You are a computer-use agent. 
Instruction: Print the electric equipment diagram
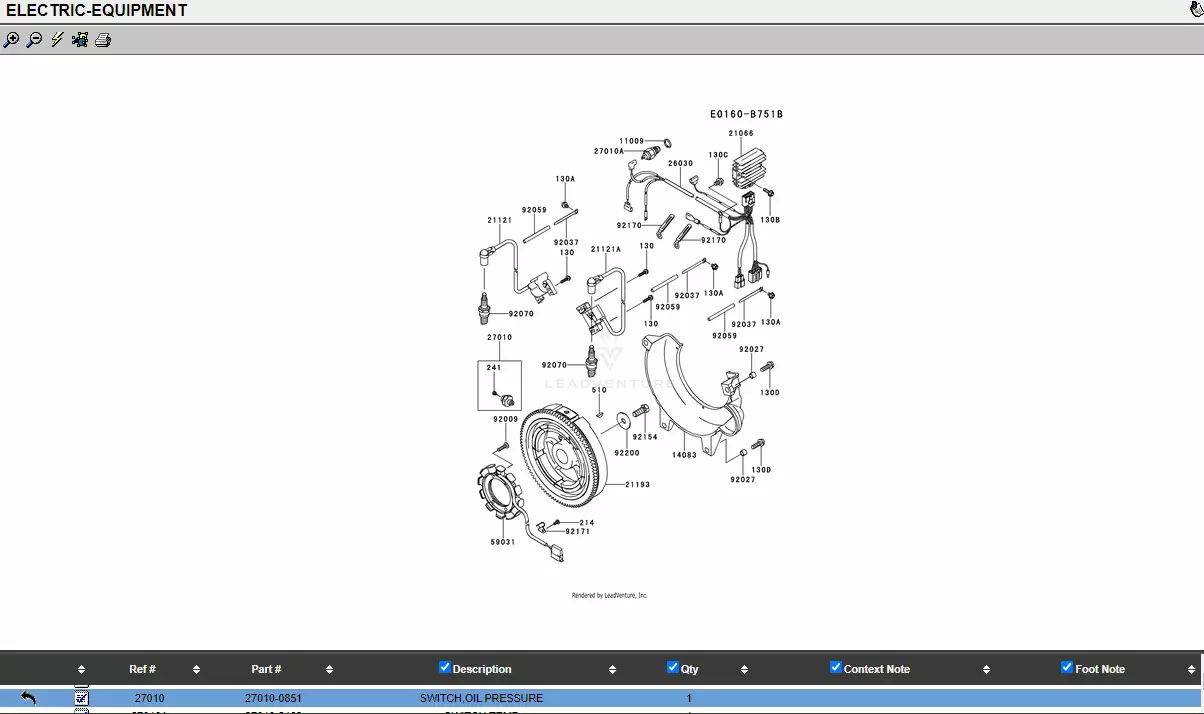pyautogui.click(x=103, y=40)
